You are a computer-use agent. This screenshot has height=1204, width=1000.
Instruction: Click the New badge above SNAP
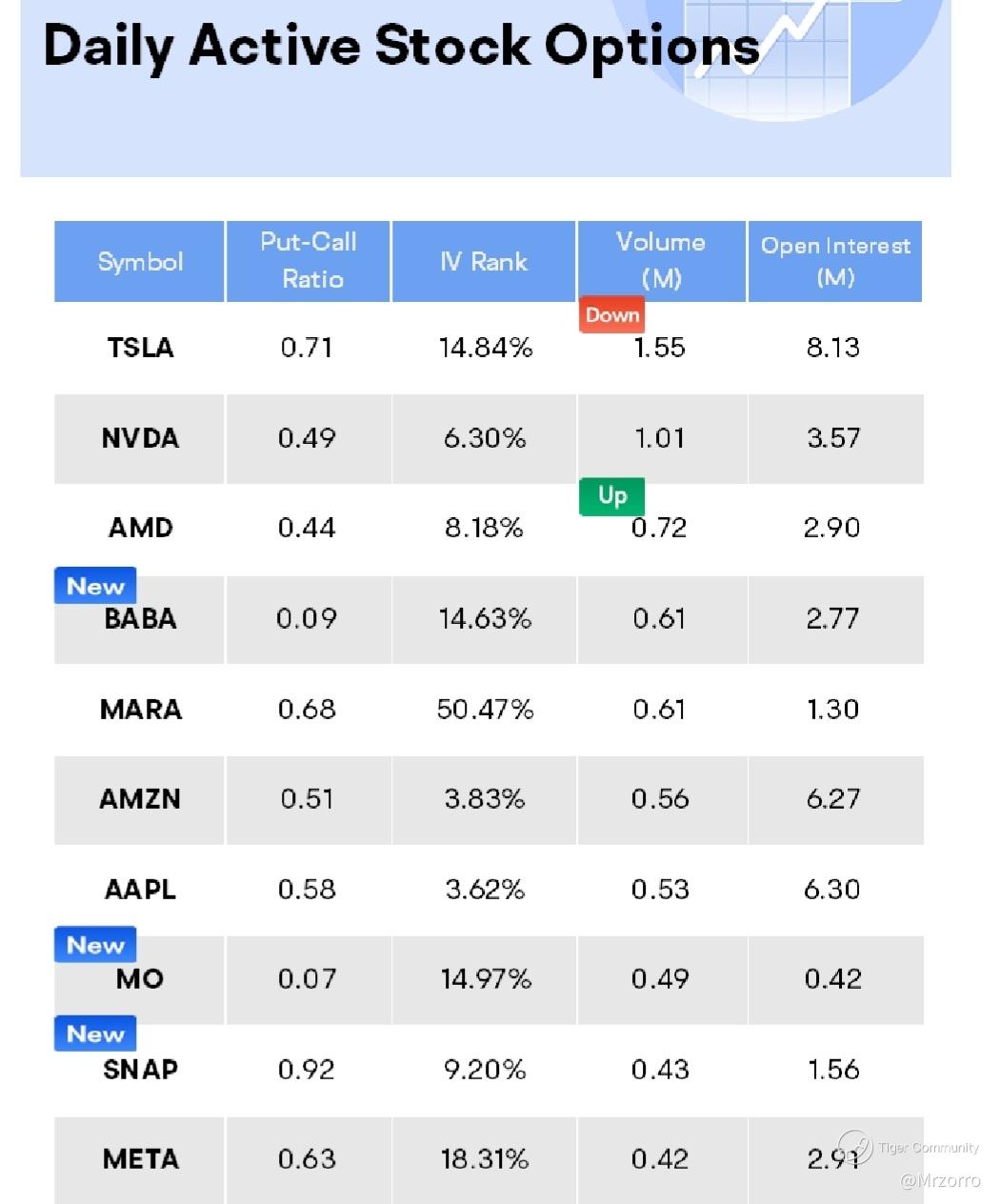(x=95, y=1033)
